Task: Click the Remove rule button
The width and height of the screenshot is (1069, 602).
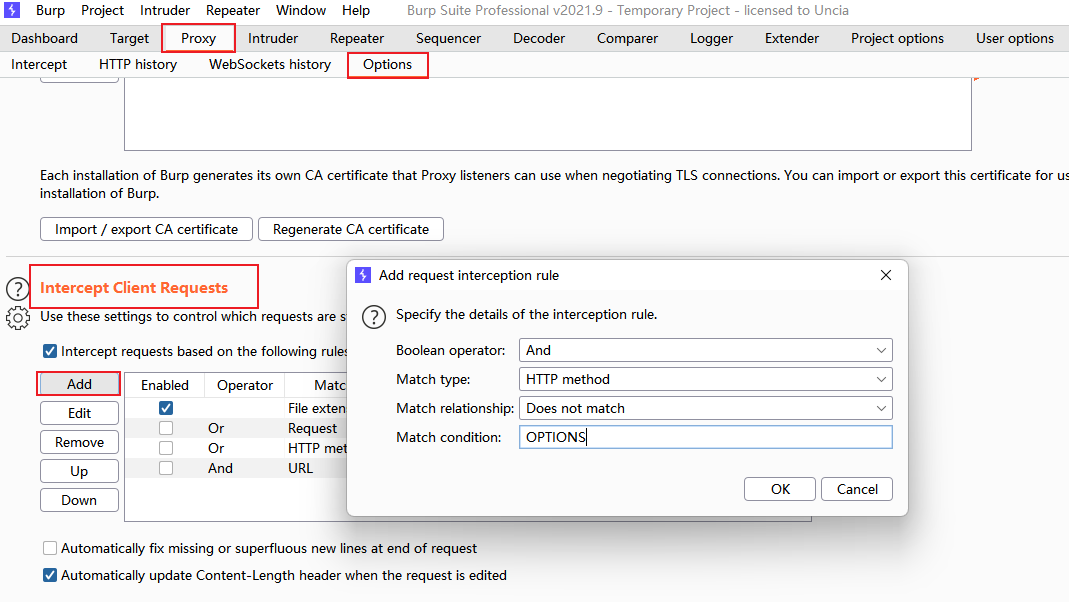Action: point(79,442)
